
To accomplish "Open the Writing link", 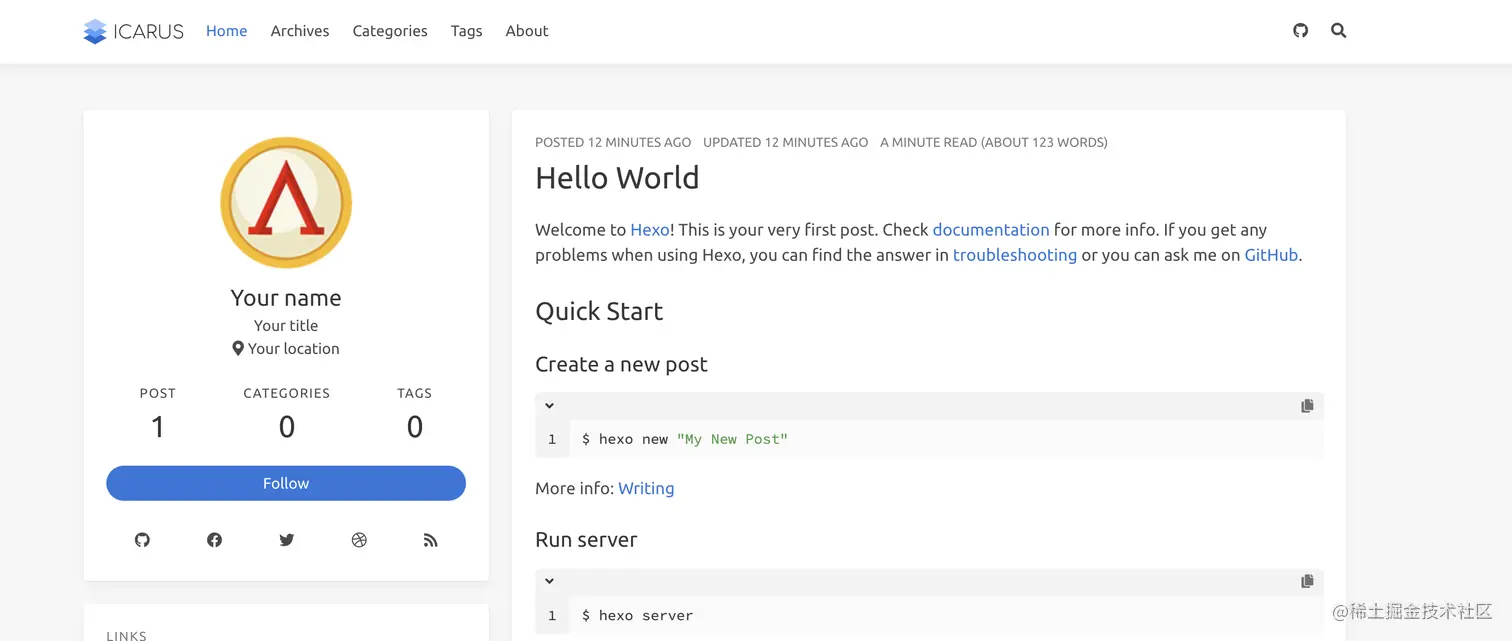I will [x=646, y=488].
